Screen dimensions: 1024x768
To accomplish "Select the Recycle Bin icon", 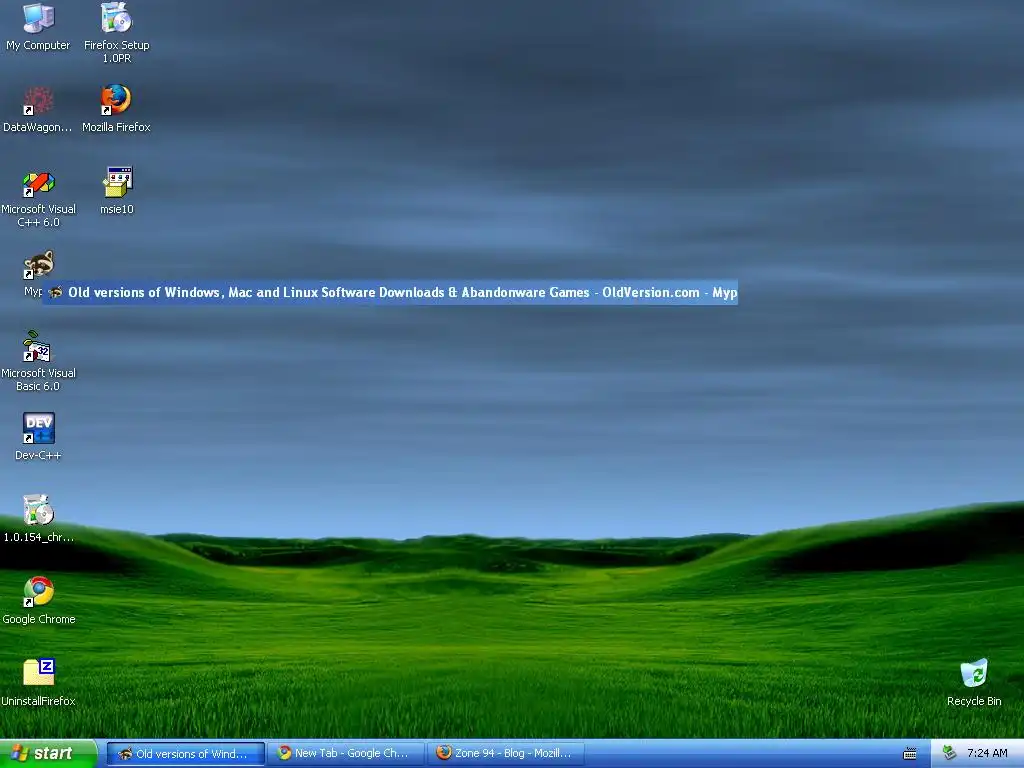I will tap(974, 682).
